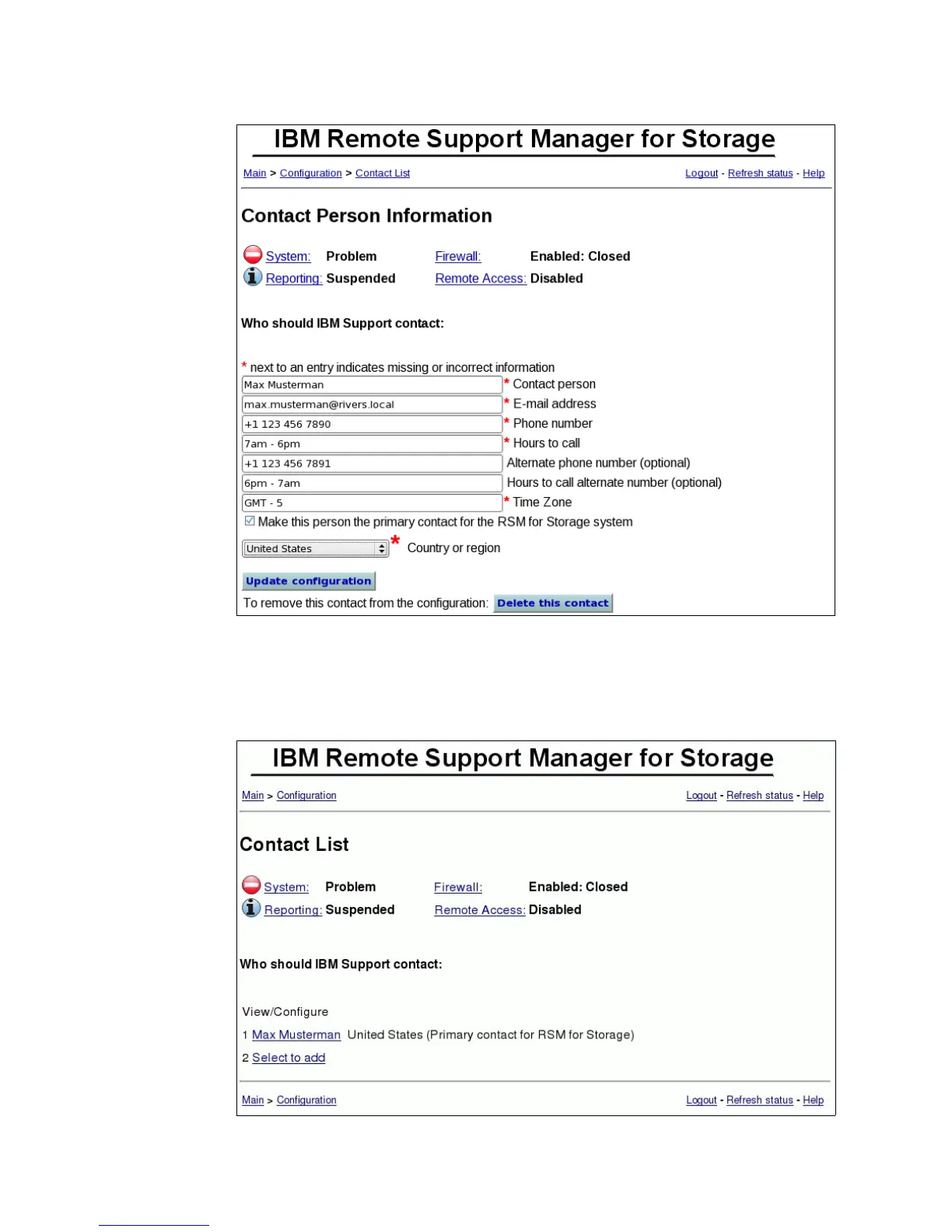Click Update configuration button
Screen dimensions: 952x1232
click(x=309, y=581)
